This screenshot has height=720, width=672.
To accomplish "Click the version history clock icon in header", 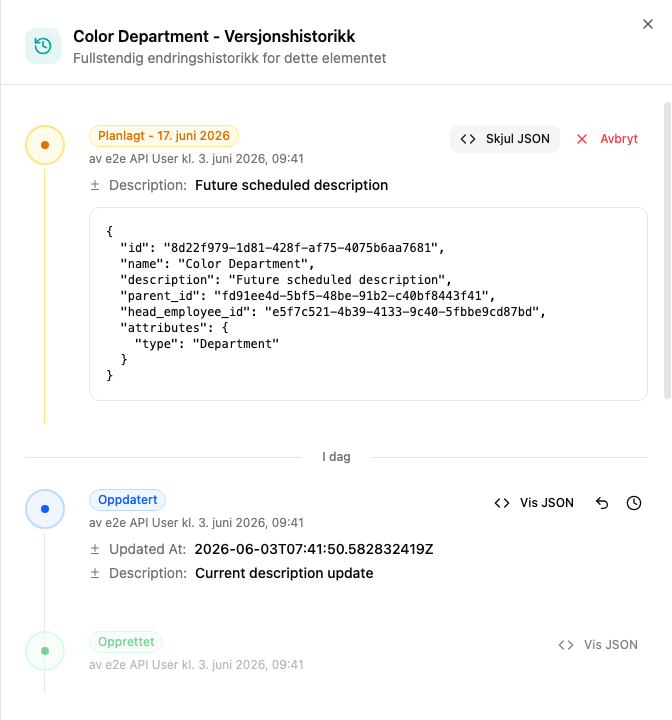I will (43, 46).
